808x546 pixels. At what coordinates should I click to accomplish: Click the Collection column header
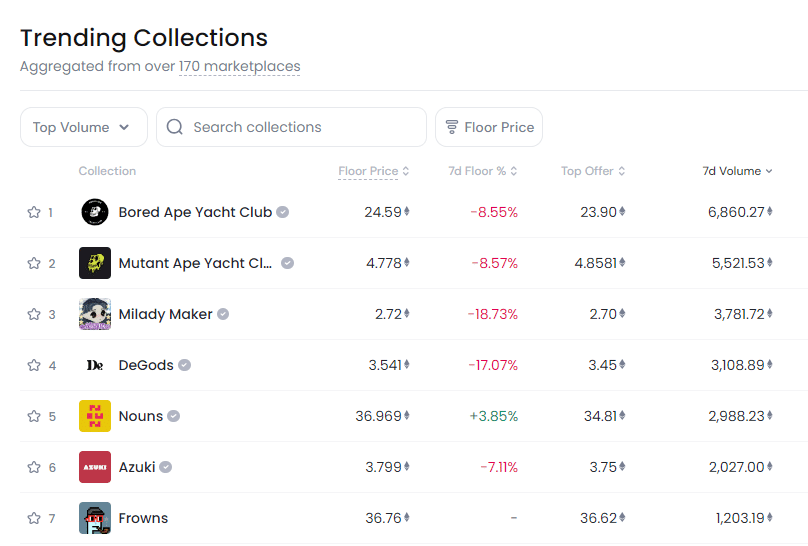pyautogui.click(x=107, y=171)
